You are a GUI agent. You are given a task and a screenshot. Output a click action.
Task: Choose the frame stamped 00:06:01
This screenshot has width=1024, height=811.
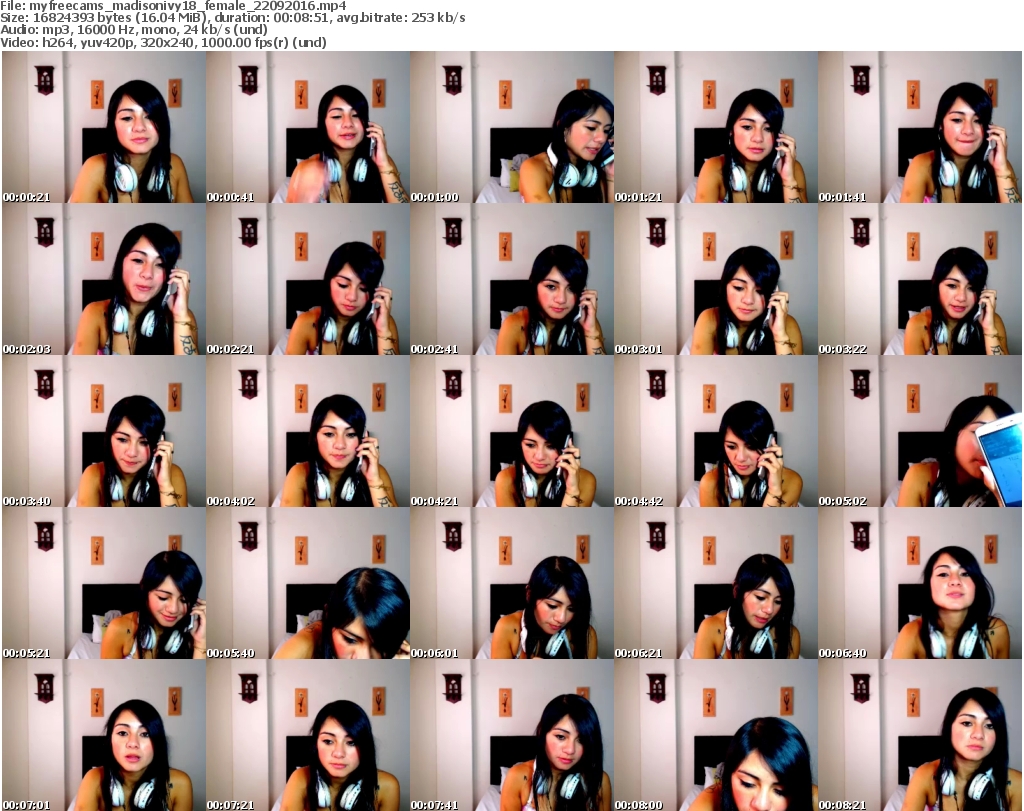(x=512, y=583)
